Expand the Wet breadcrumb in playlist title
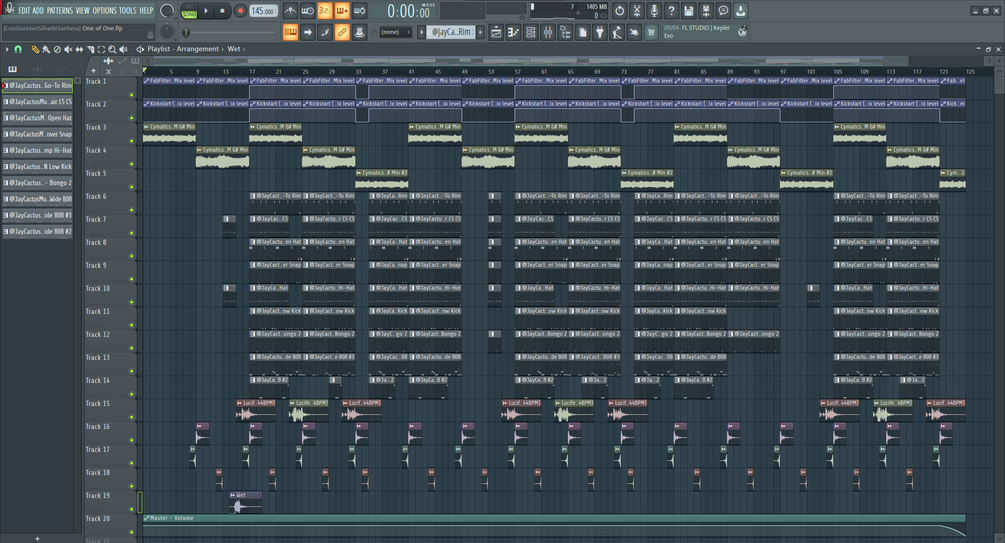The width and height of the screenshot is (1005, 543). tap(234, 49)
